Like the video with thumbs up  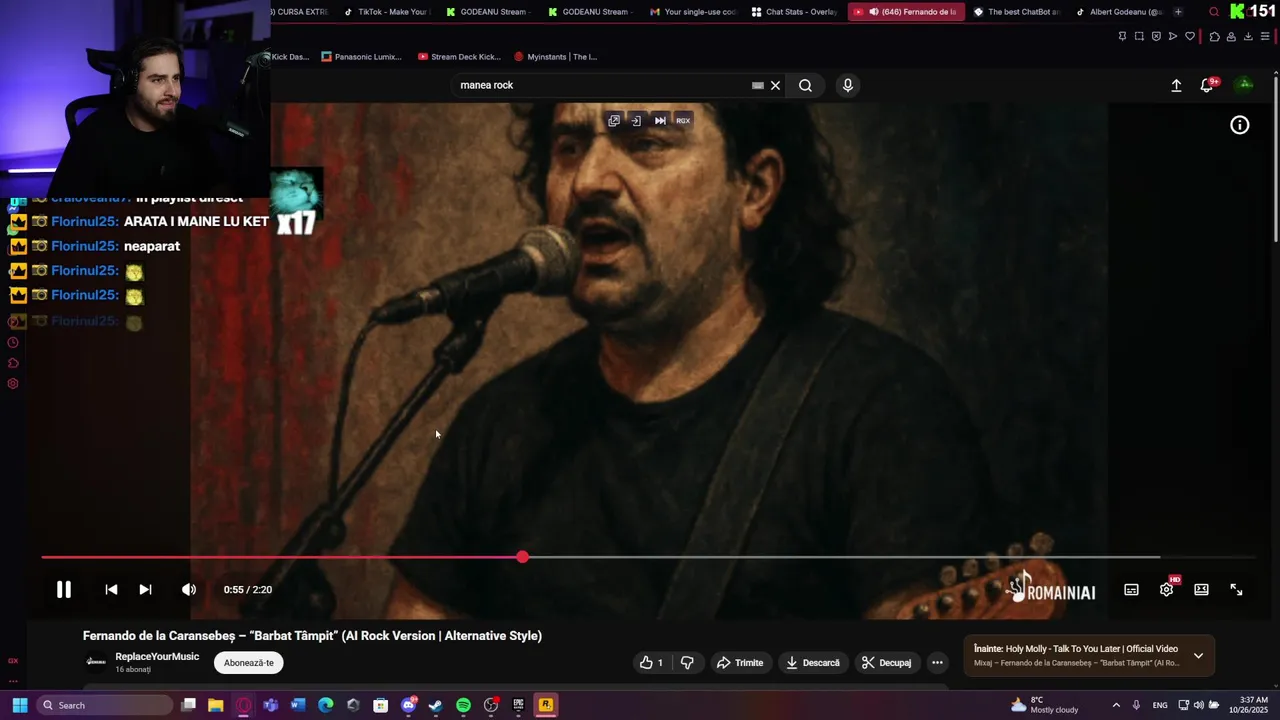click(x=652, y=663)
